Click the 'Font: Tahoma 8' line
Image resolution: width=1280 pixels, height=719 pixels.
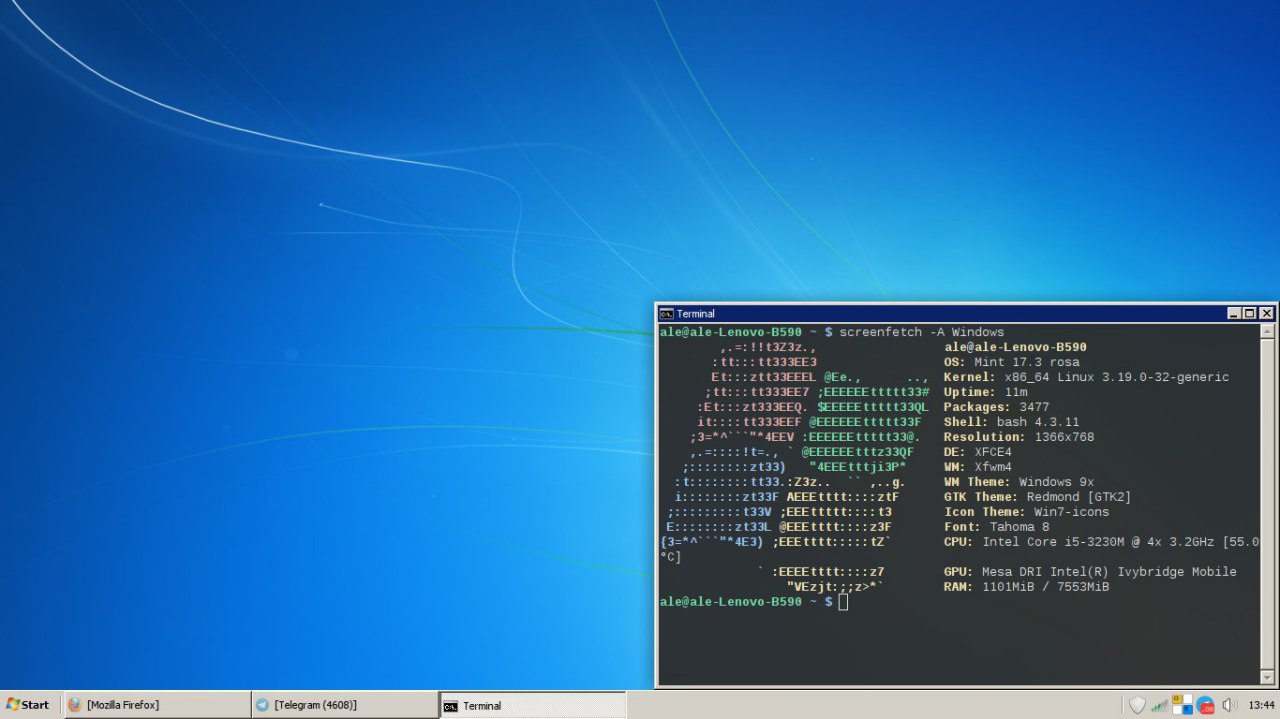tap(997, 527)
